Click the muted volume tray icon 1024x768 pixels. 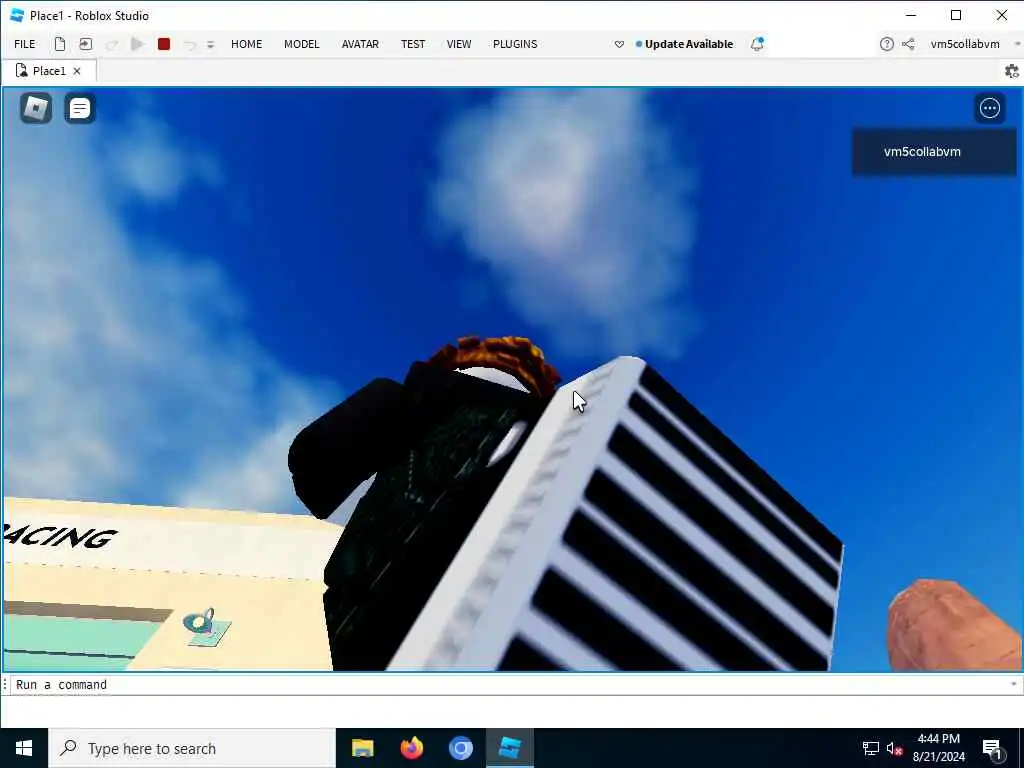pos(895,748)
